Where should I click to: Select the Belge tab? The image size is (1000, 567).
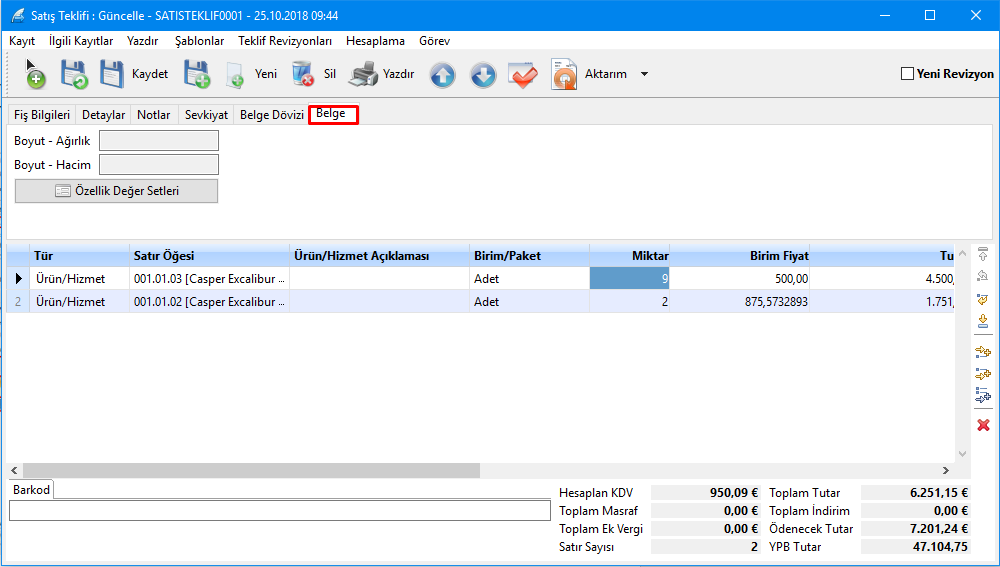333,114
